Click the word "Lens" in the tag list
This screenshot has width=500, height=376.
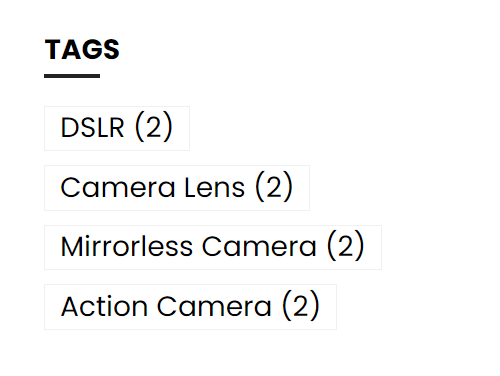click(x=214, y=187)
